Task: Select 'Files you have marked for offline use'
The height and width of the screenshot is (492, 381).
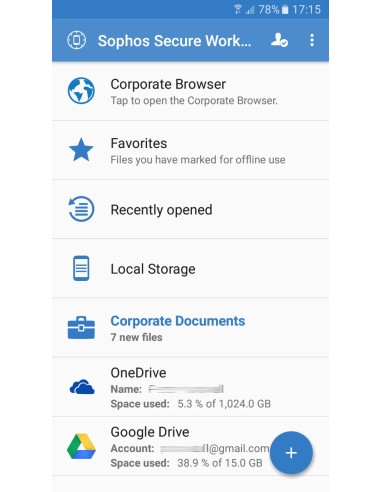Action: pyautogui.click(x=198, y=160)
